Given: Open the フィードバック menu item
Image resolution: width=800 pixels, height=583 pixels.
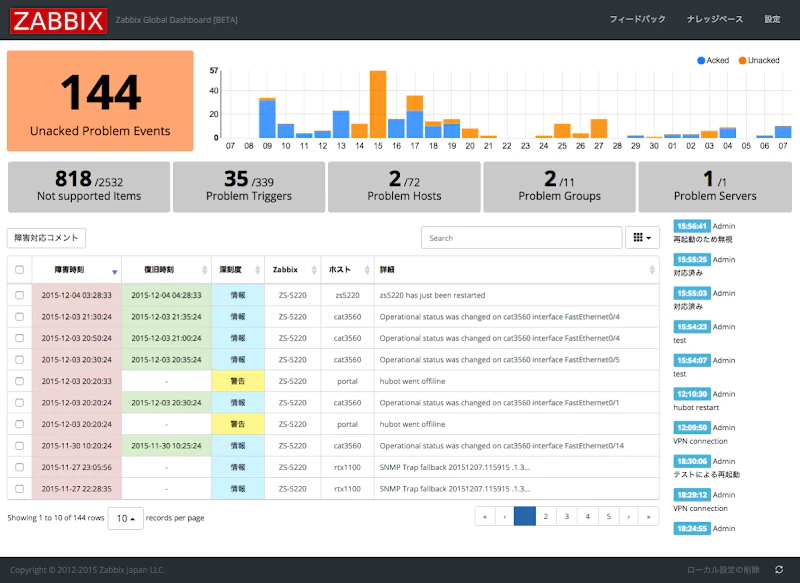Looking at the screenshot, I should coord(637,19).
